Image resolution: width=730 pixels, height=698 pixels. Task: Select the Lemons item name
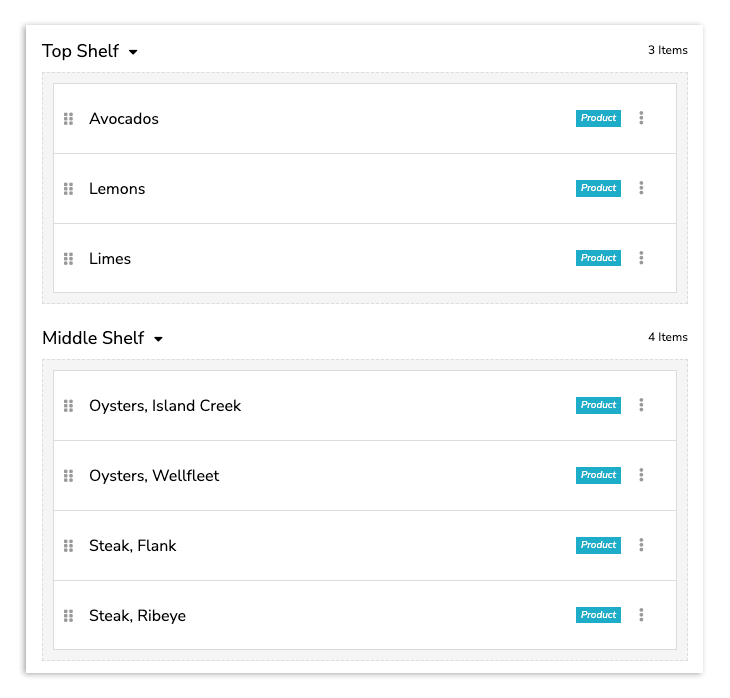[117, 189]
